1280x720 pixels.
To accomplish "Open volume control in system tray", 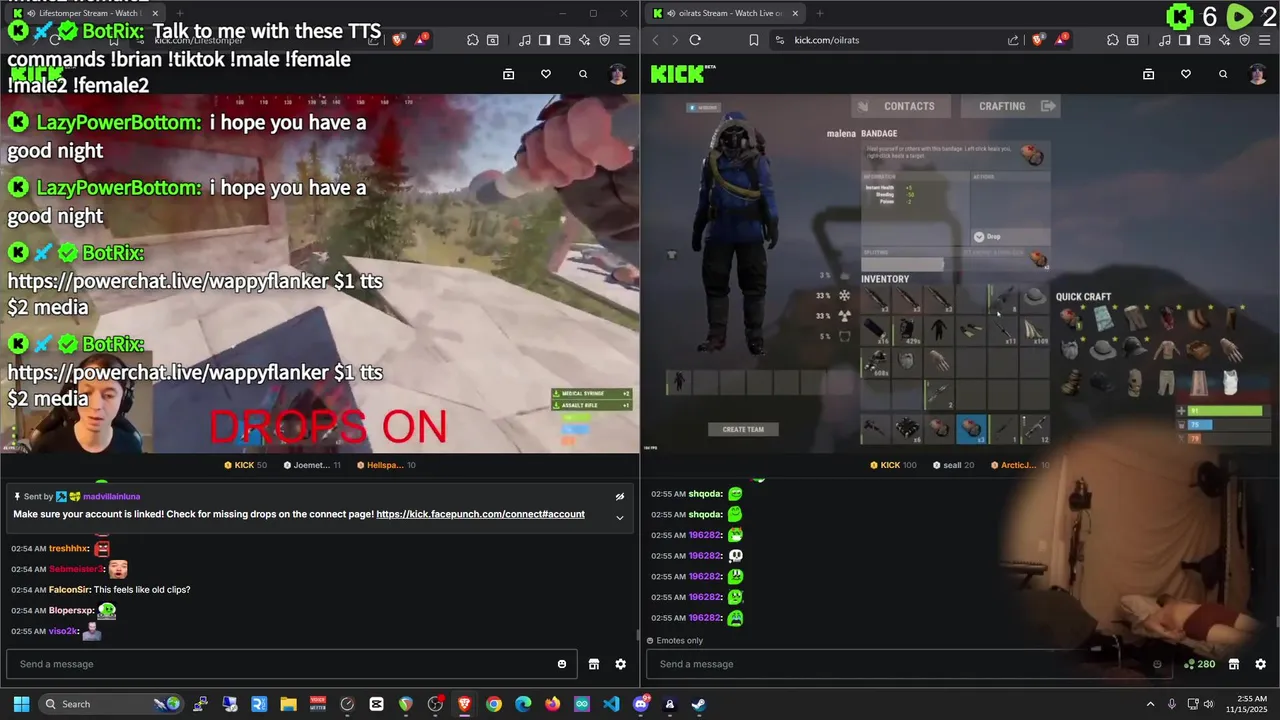I will click(1208, 704).
